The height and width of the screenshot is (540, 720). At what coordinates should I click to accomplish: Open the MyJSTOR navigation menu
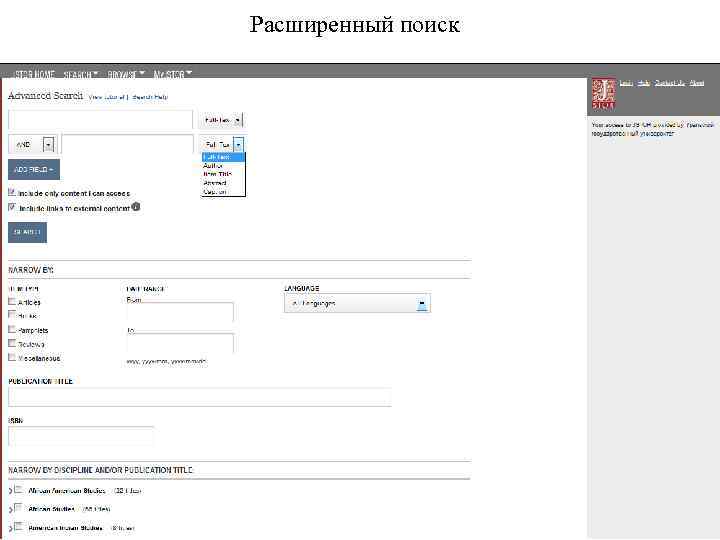click(x=173, y=74)
